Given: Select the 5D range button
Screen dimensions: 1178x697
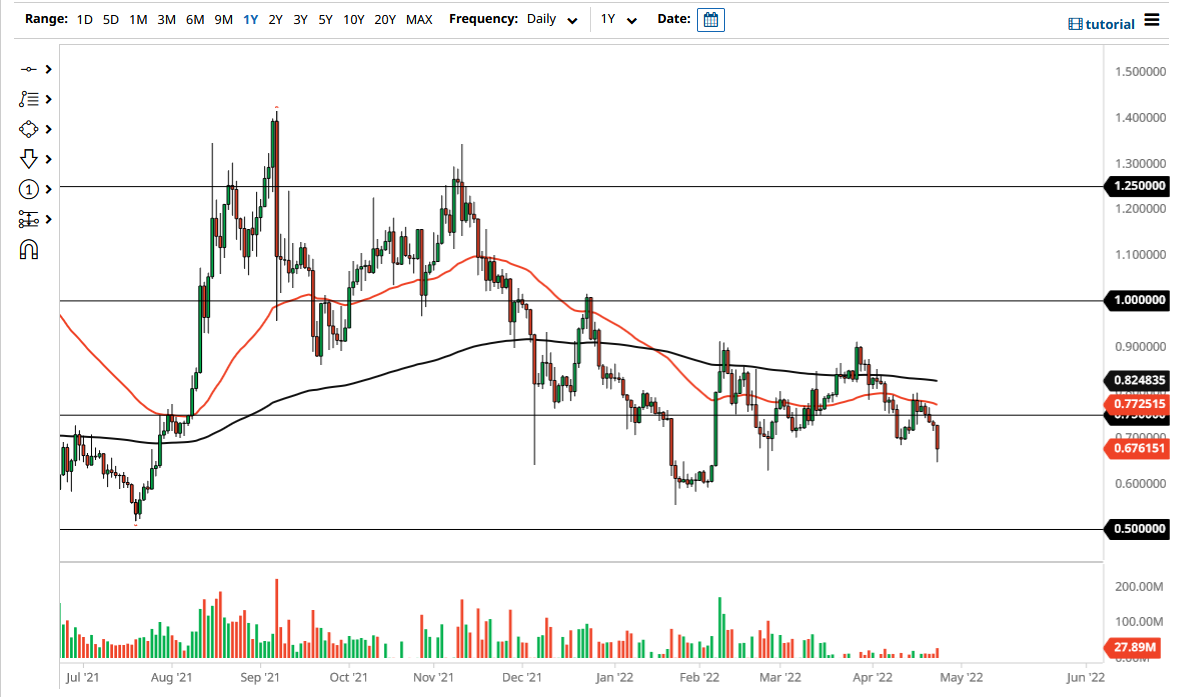Looking at the screenshot, I should (x=110, y=18).
